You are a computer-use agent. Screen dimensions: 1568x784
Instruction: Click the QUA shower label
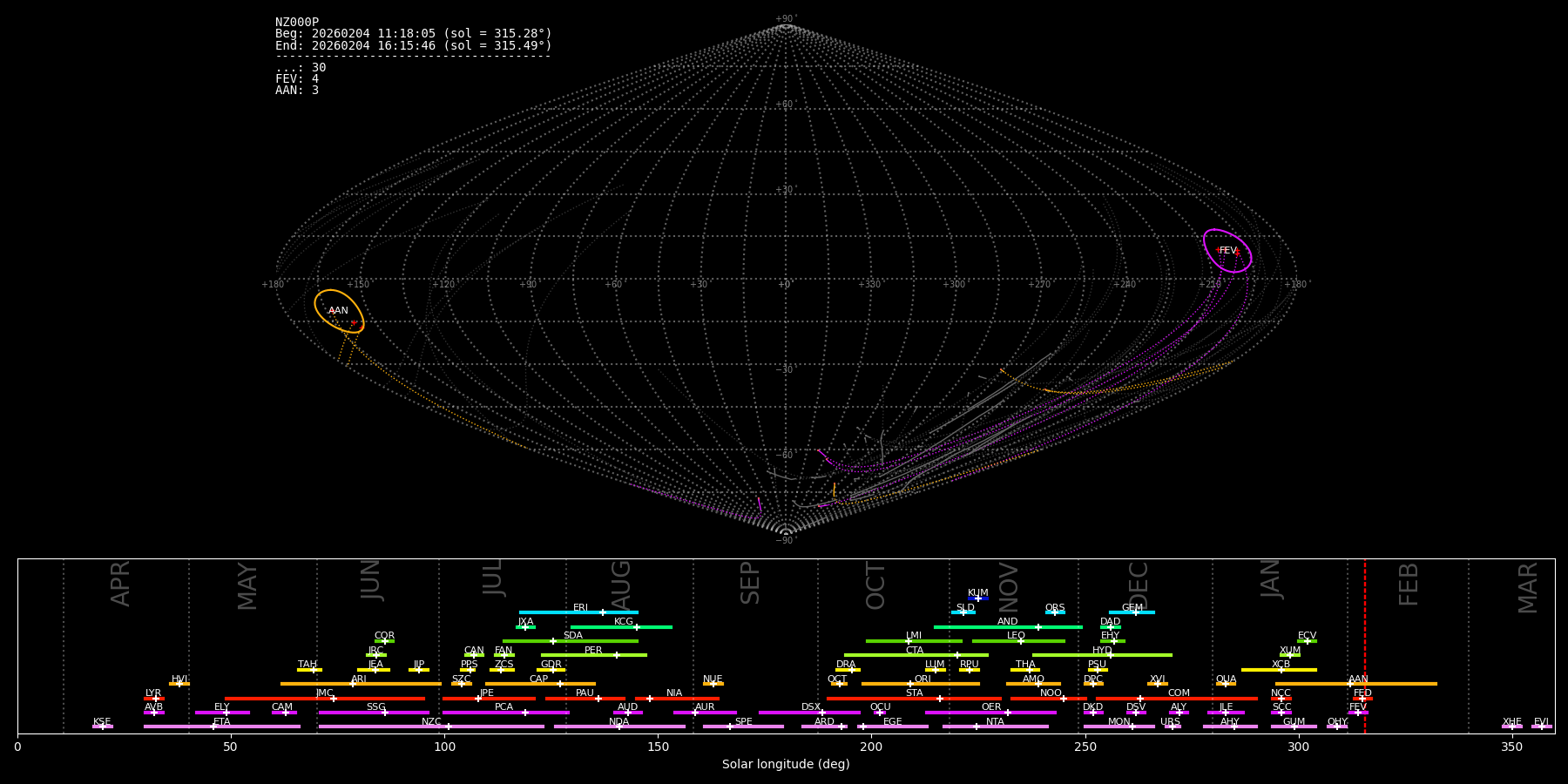(1226, 679)
